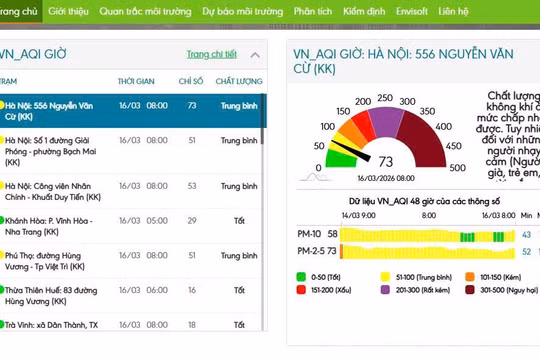
Task: Click the red 151-200 (Xấu) legend swatch
Action: click(301, 289)
